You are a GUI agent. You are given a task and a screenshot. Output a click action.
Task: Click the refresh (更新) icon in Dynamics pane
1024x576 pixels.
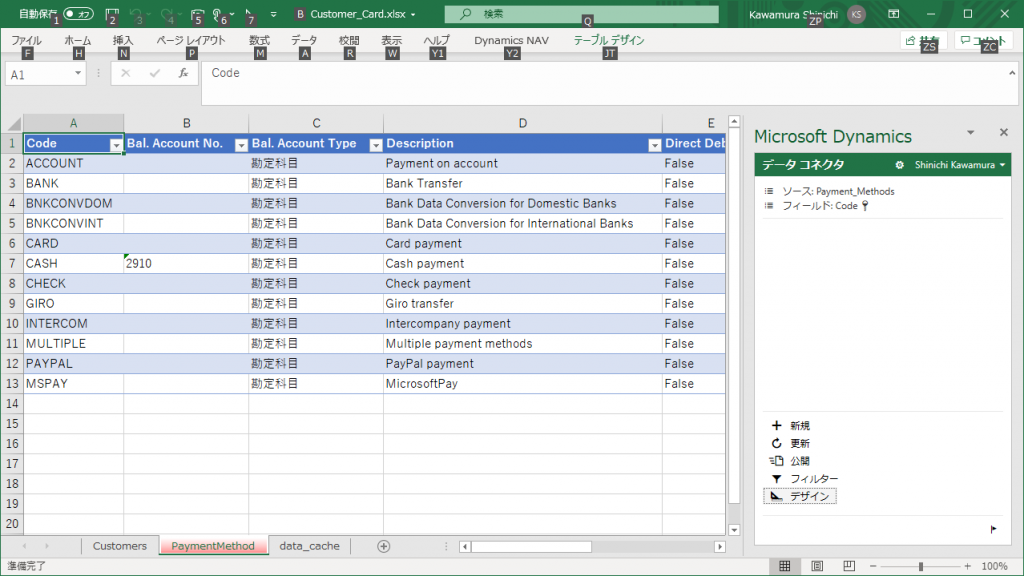[x=776, y=443]
